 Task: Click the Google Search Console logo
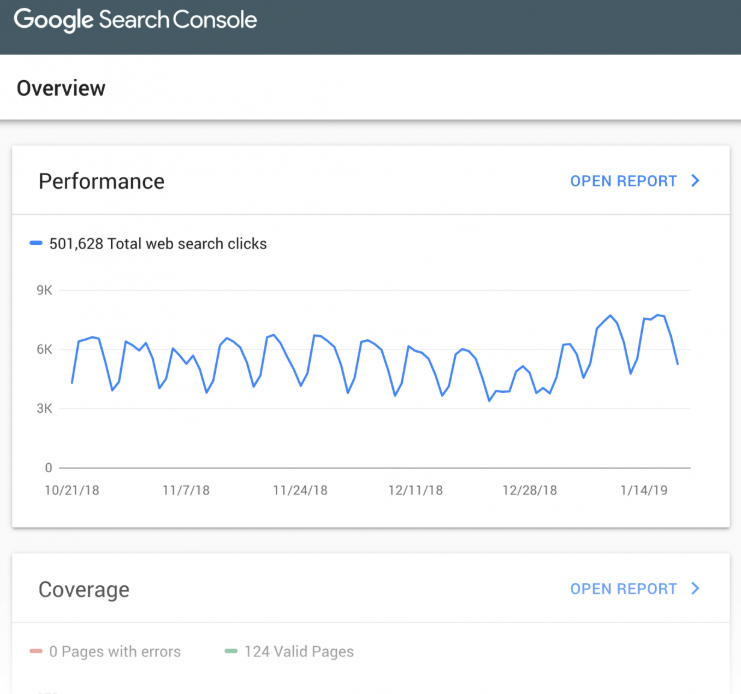[135, 20]
